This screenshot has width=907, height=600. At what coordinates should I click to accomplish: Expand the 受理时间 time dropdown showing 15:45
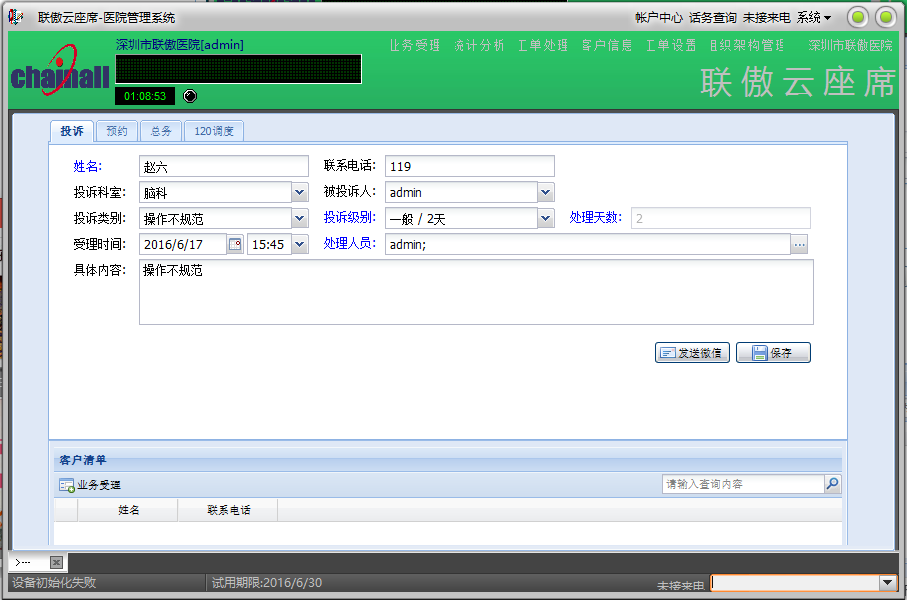[299, 244]
